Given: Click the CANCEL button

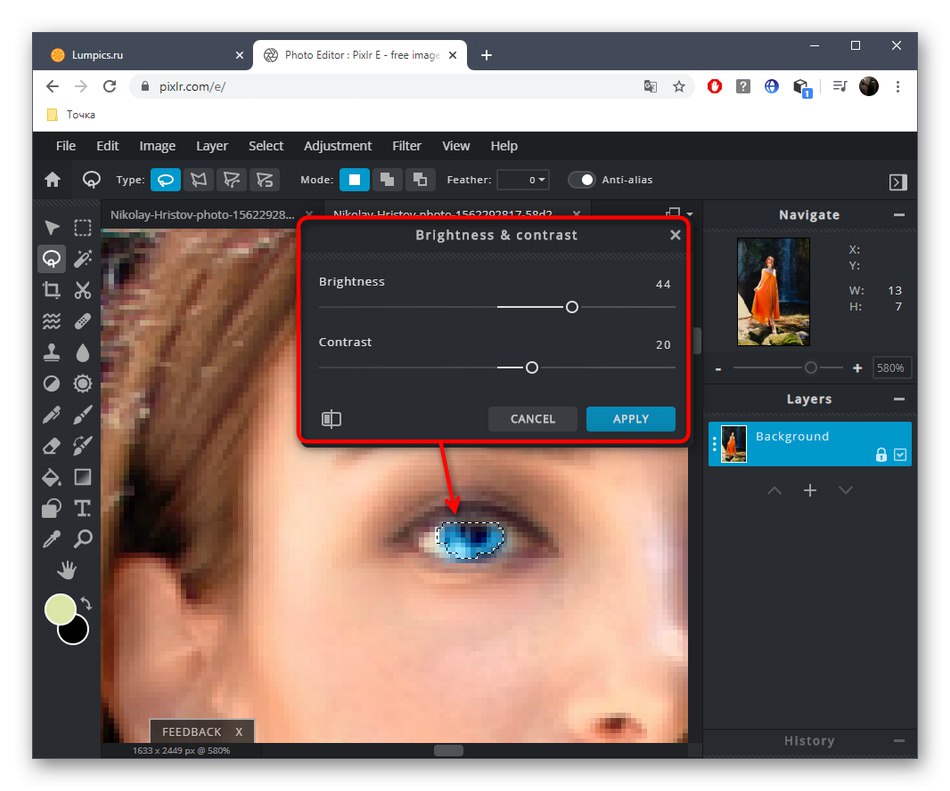Looking at the screenshot, I should (533, 419).
